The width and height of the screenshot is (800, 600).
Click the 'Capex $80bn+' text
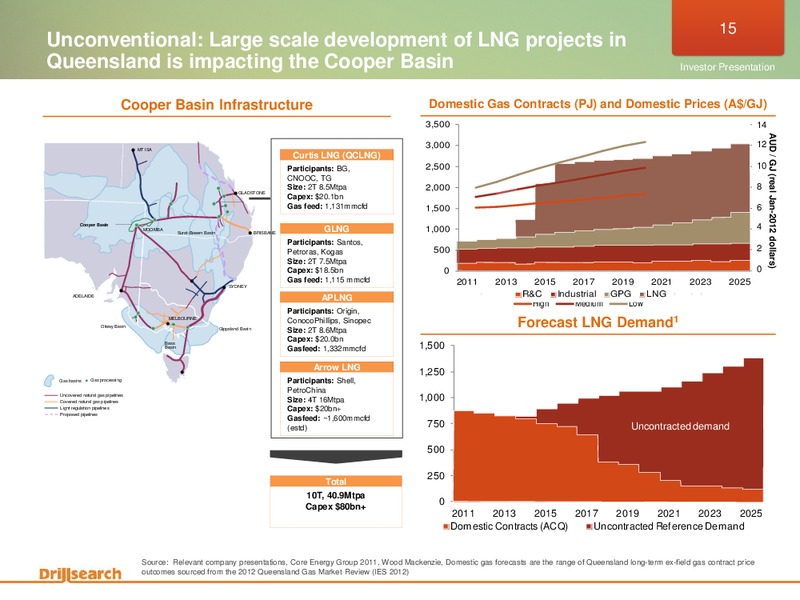pyautogui.click(x=336, y=507)
